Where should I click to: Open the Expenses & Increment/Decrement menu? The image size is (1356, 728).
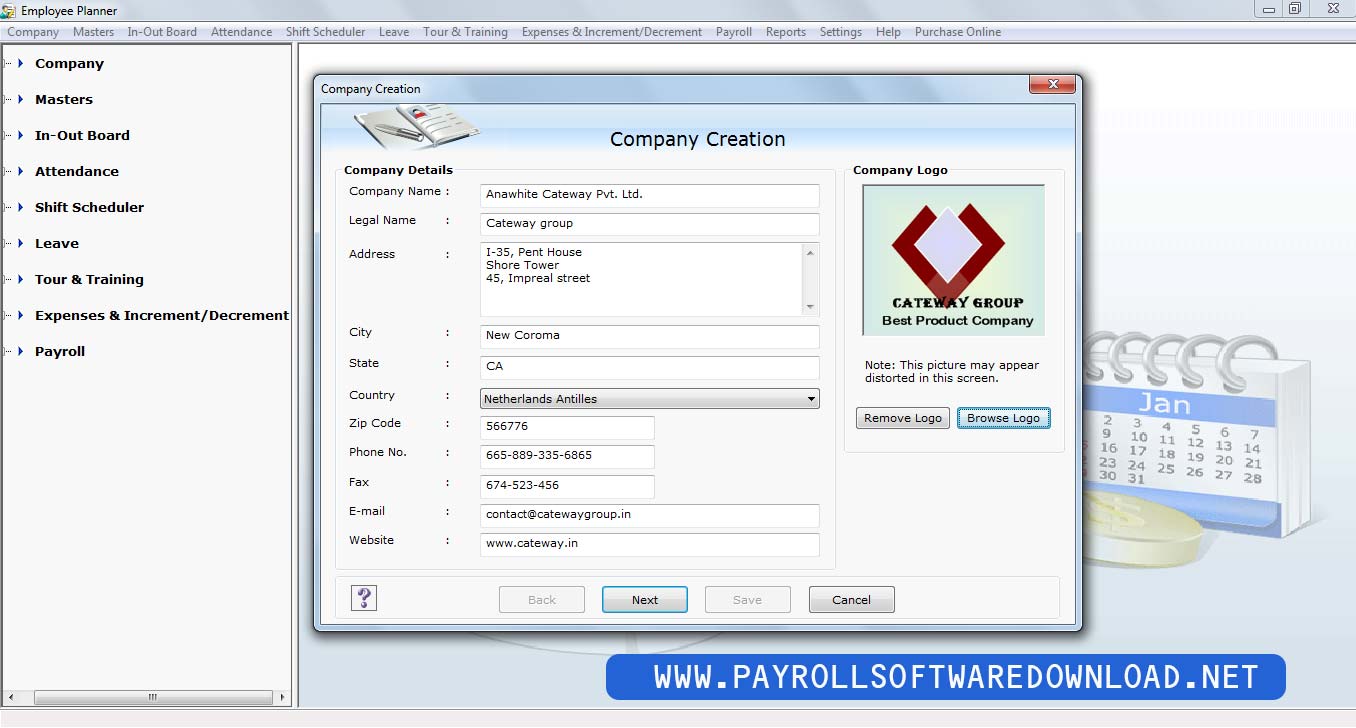point(612,32)
